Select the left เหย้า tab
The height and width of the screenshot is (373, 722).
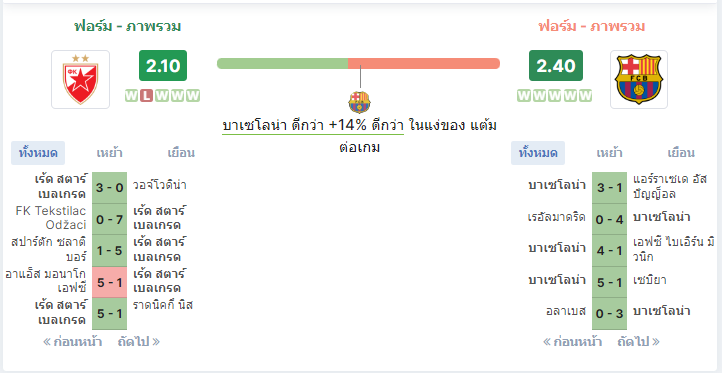tap(110, 153)
